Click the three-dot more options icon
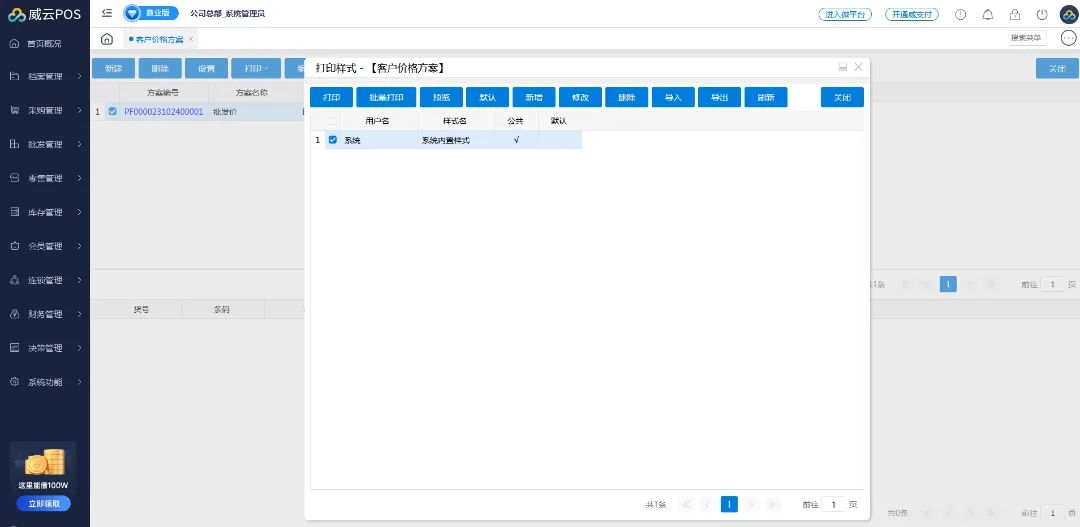Viewport: 1080px width, 527px height. [x=1068, y=39]
